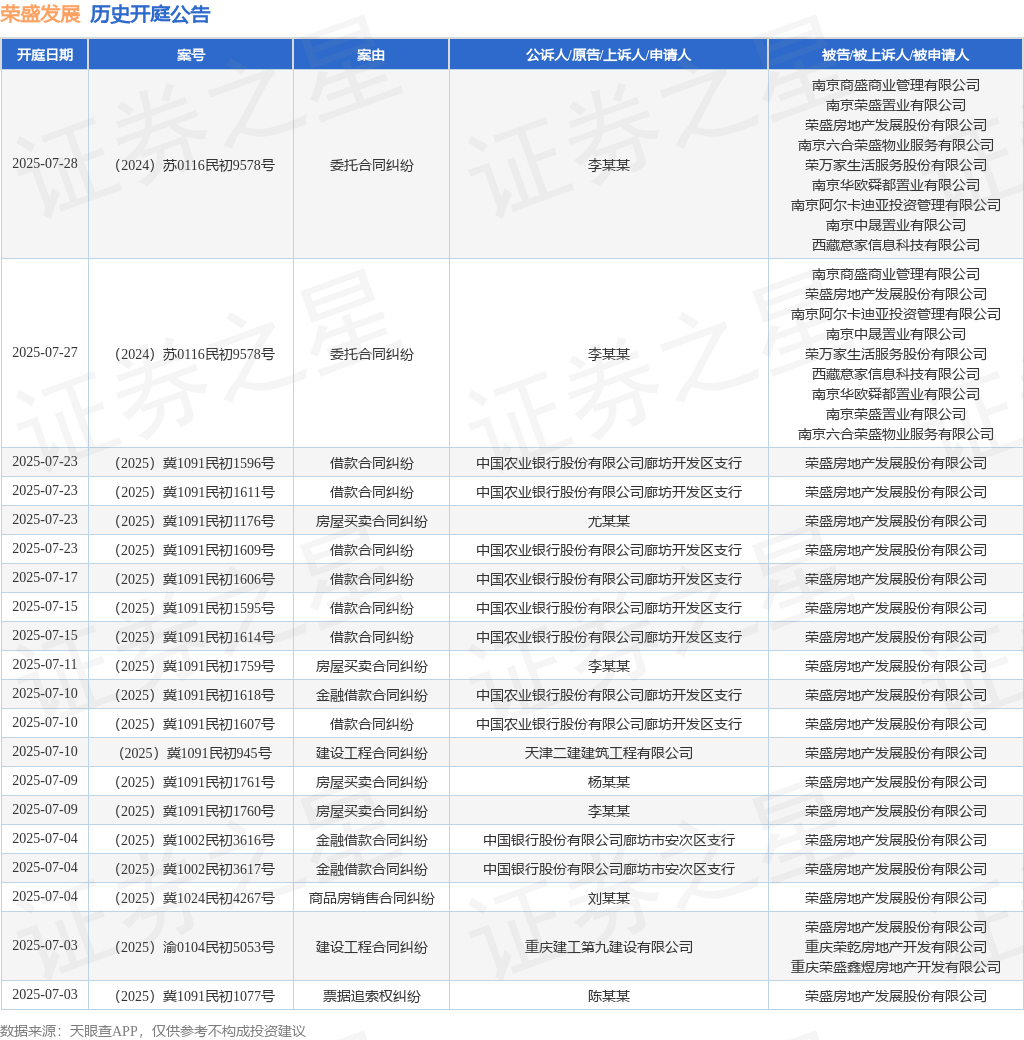
Task: Click case number 冀1091民初1760号
Action: (x=195, y=811)
